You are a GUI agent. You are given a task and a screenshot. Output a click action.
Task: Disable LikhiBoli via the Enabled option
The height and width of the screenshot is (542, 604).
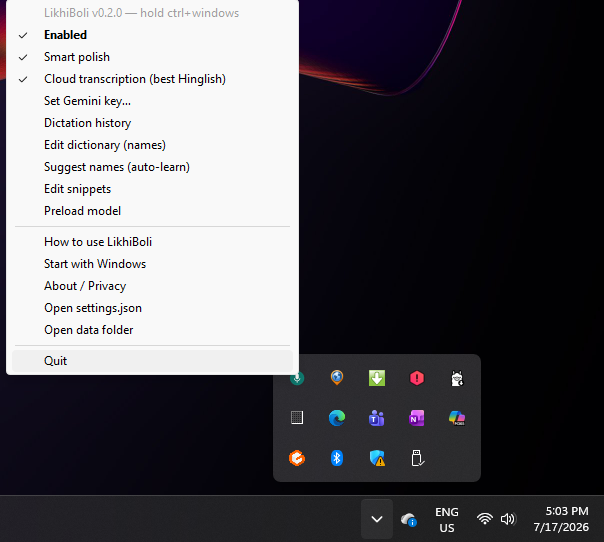pyautogui.click(x=153, y=35)
